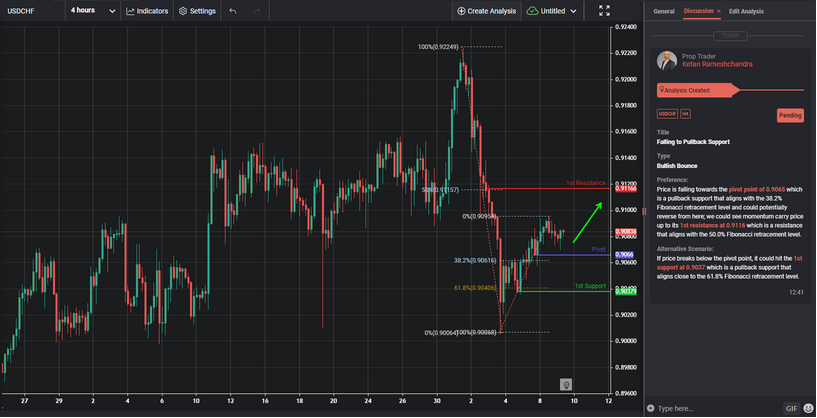
Task: Click the 1st Support line label
Action: pos(590,286)
